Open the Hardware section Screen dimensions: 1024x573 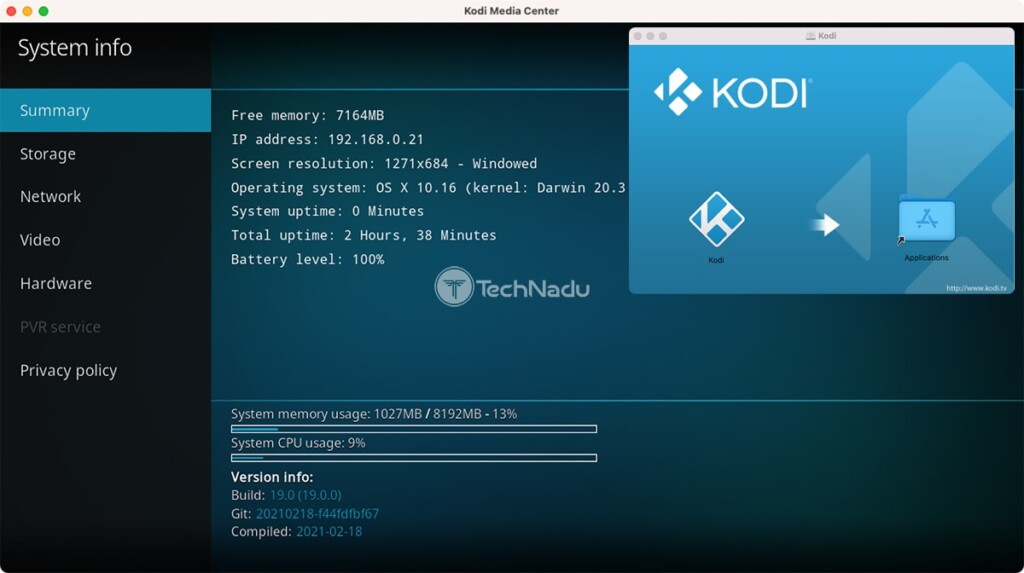(105, 284)
